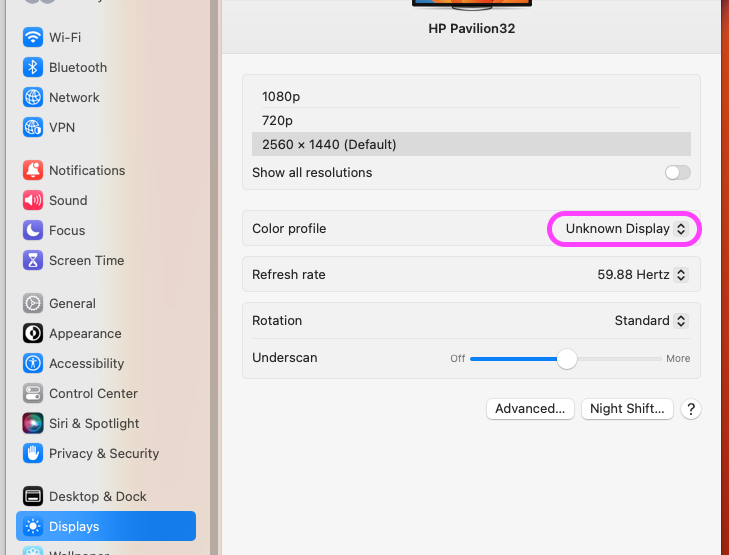Click the HP Pavilion32 monitor thumbnail
The image size is (729, 555).
point(471,4)
